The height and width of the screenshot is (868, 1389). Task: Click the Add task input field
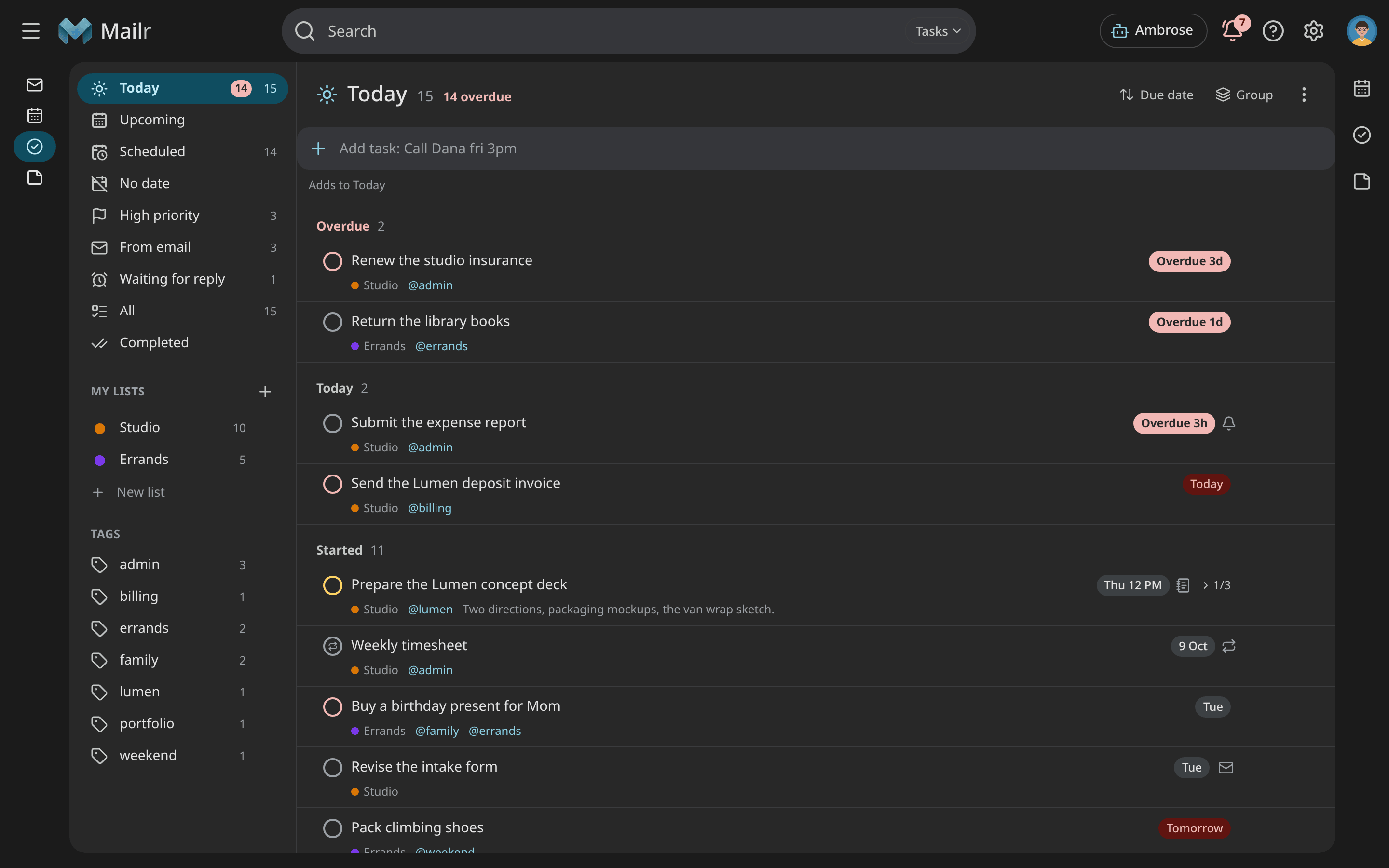click(x=815, y=149)
